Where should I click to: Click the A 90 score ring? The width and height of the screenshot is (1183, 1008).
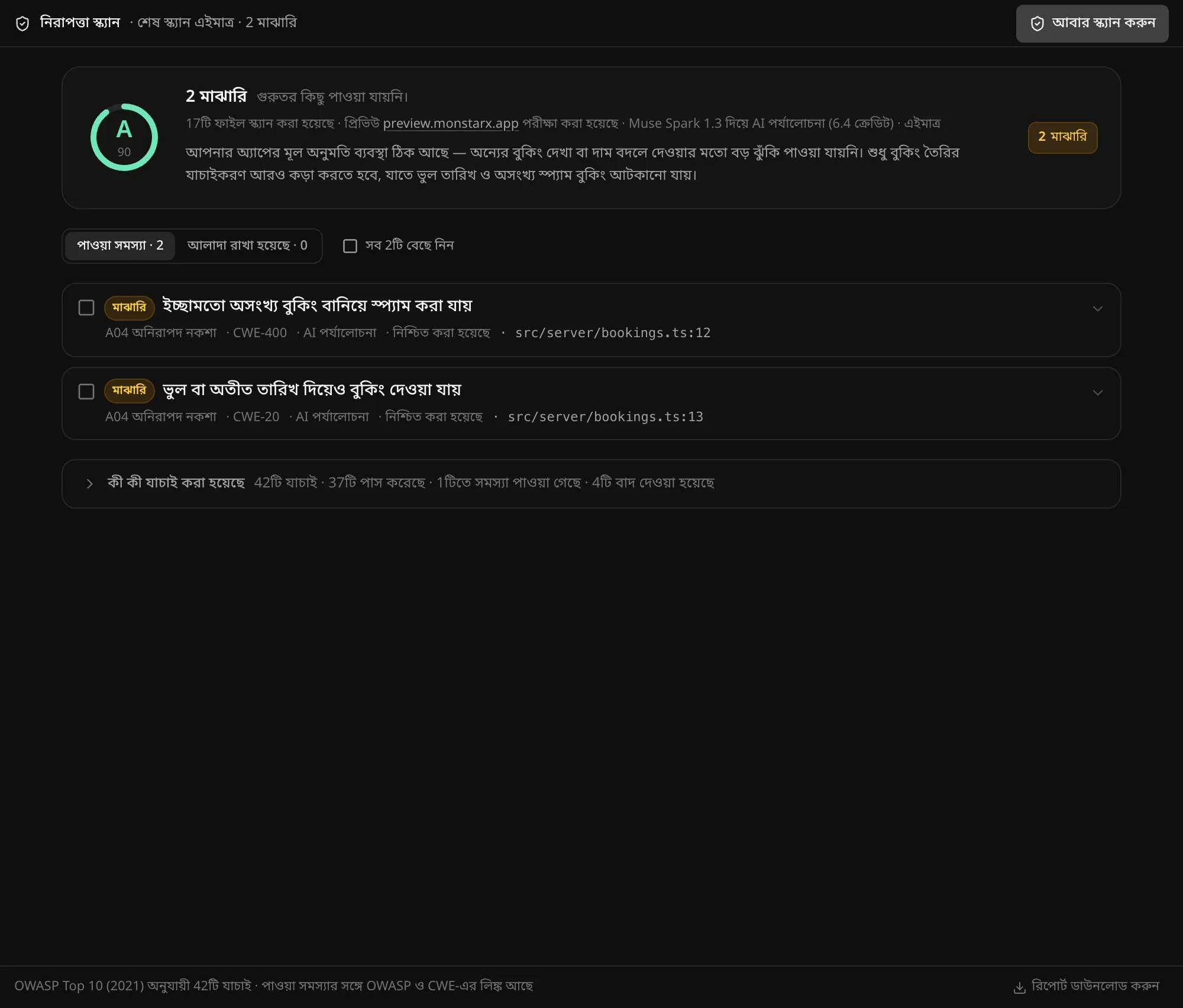click(124, 137)
